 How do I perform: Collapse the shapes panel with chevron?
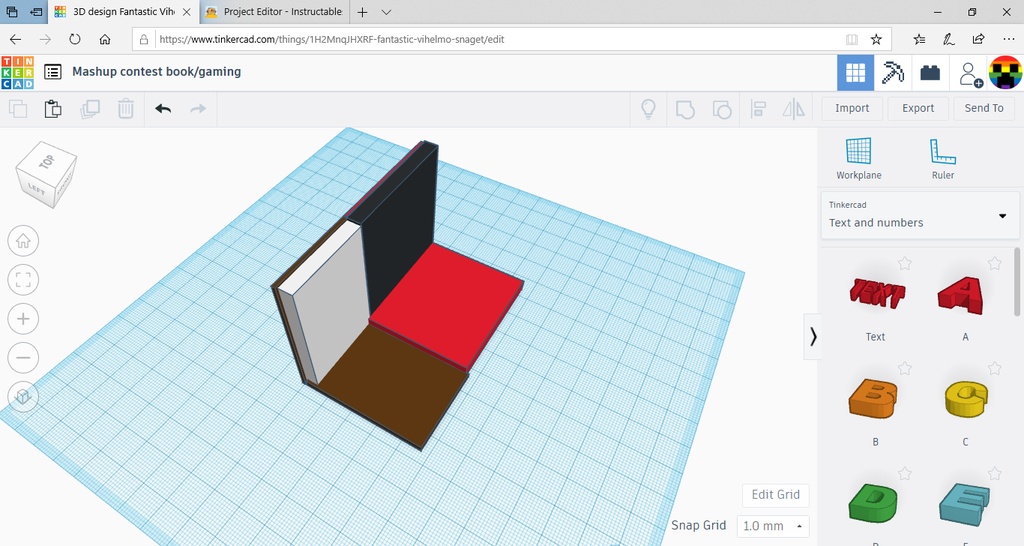tap(812, 337)
